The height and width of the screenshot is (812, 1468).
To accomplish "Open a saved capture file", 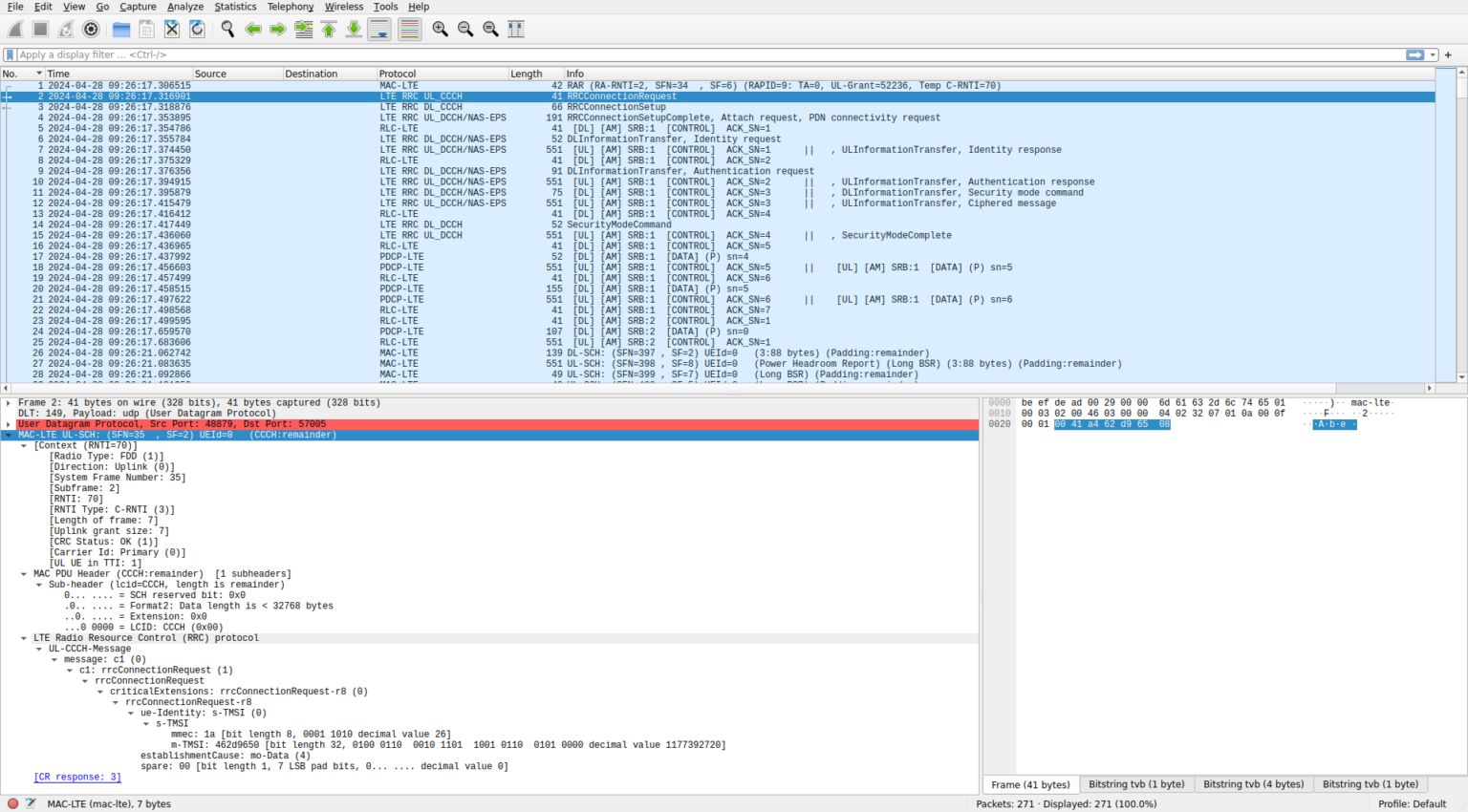I will [x=120, y=29].
